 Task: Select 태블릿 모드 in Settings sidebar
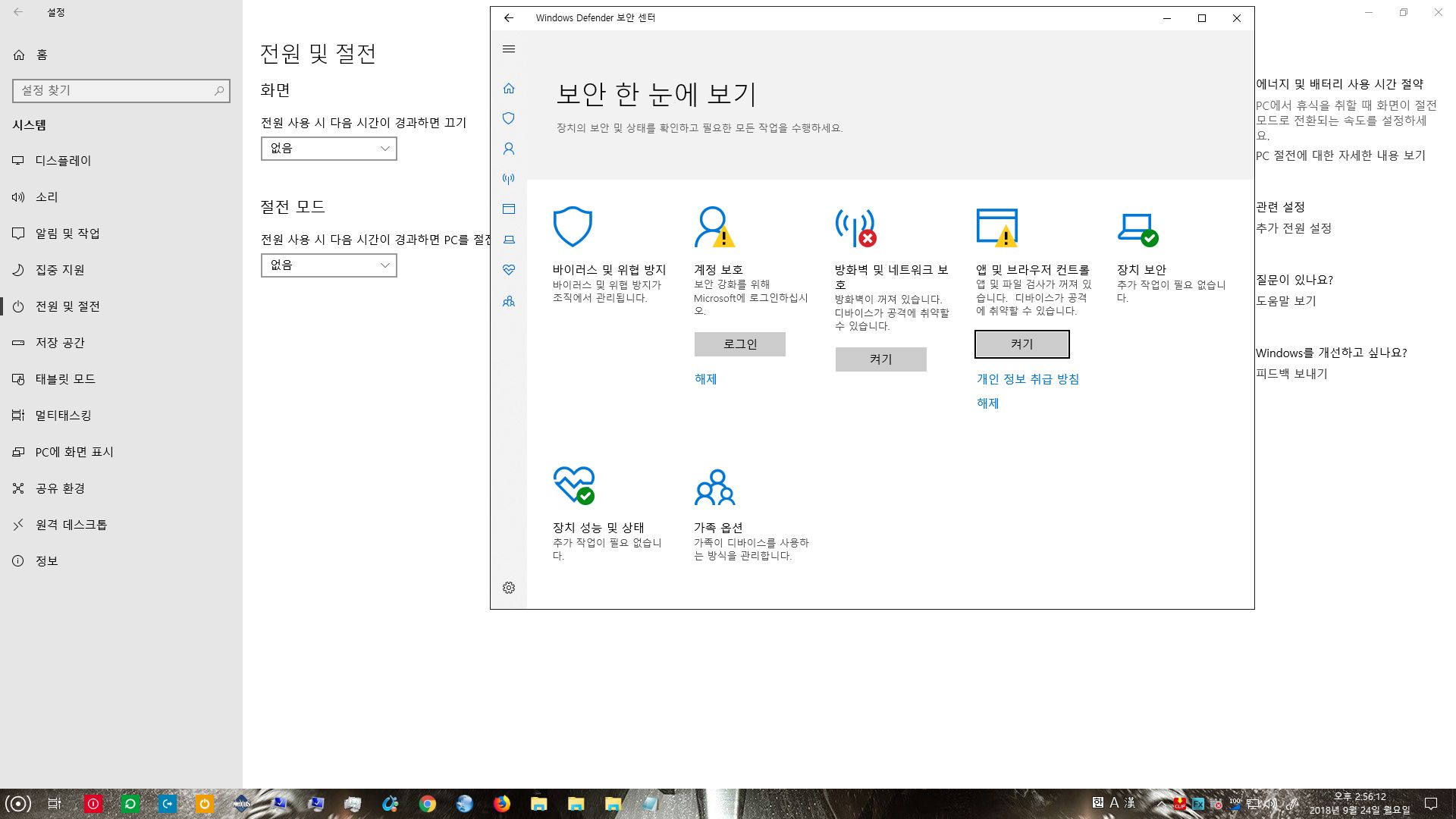pyautogui.click(x=121, y=379)
